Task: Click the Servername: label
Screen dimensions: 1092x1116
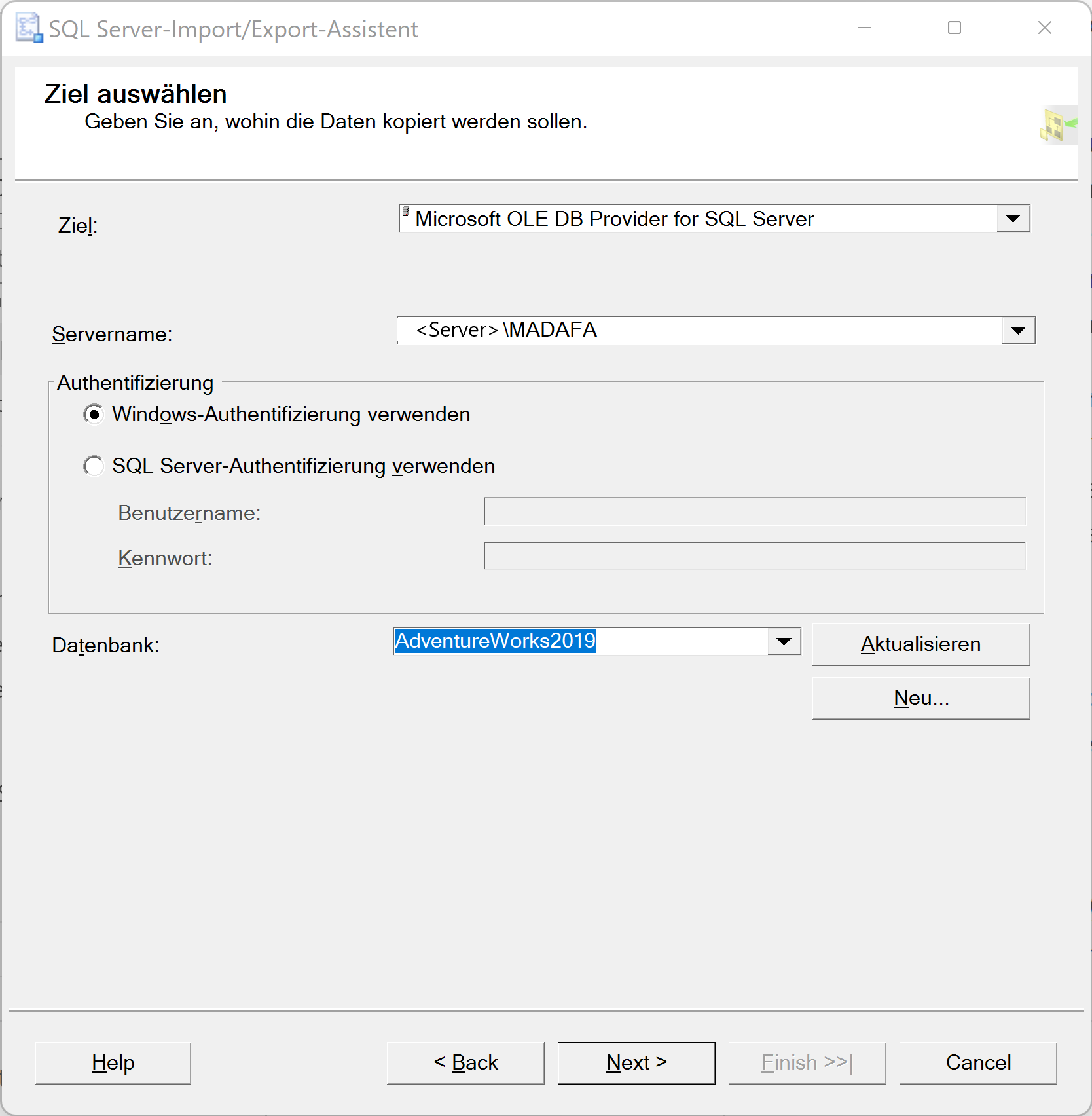Action: click(112, 335)
